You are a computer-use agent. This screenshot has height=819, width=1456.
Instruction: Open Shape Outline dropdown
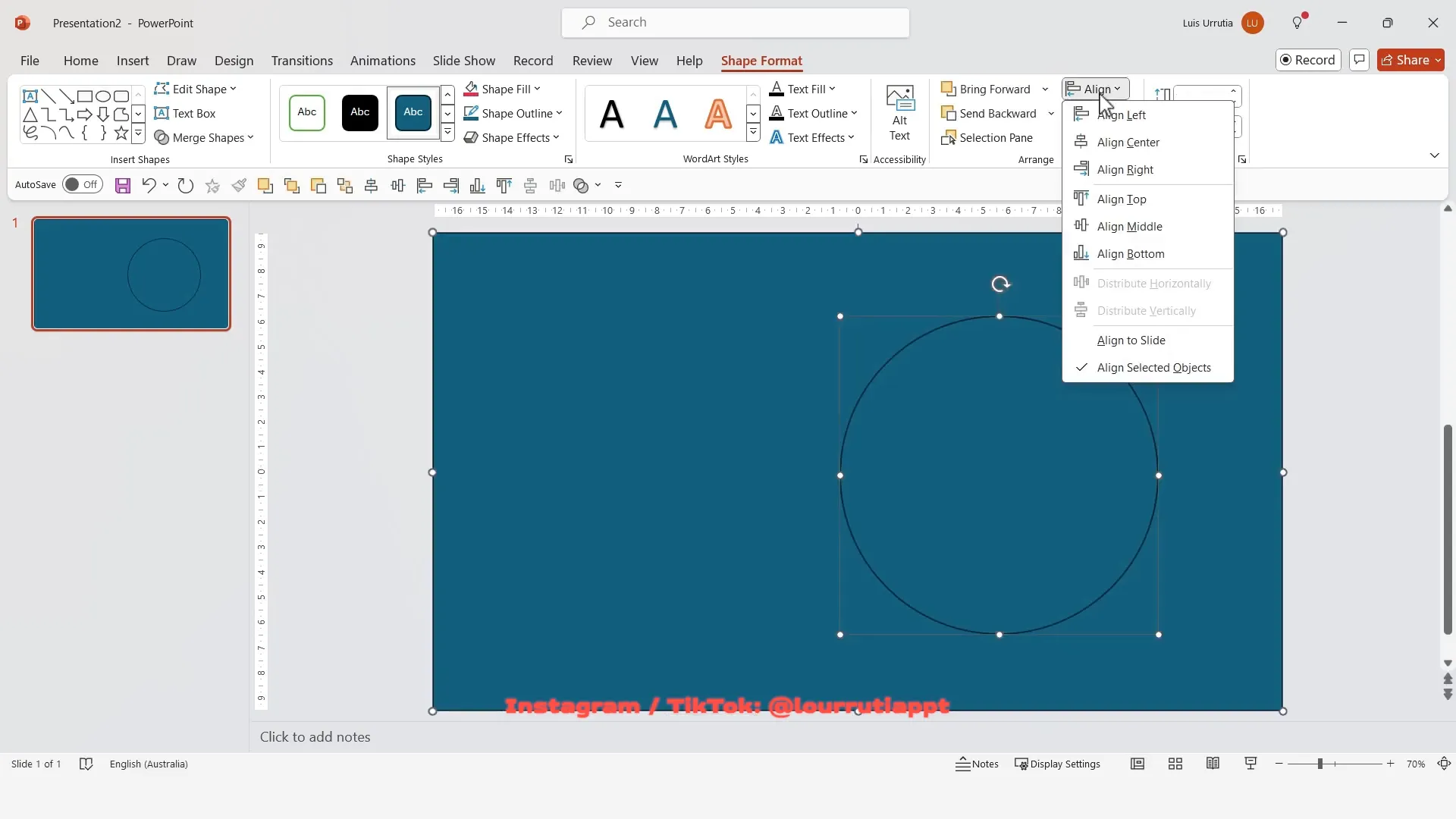click(x=513, y=113)
